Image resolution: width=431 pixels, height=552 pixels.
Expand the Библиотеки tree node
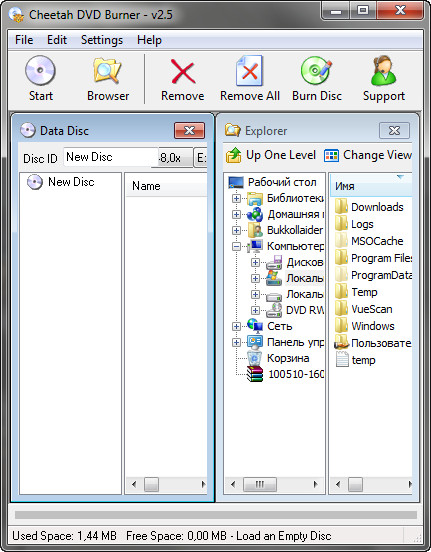(x=237, y=199)
